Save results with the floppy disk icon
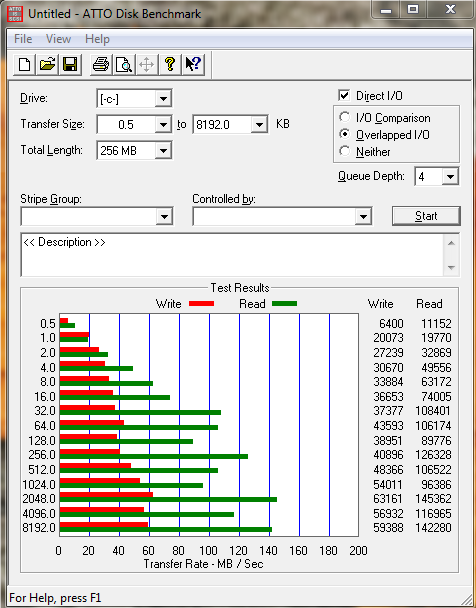476x608 pixels. [70, 64]
